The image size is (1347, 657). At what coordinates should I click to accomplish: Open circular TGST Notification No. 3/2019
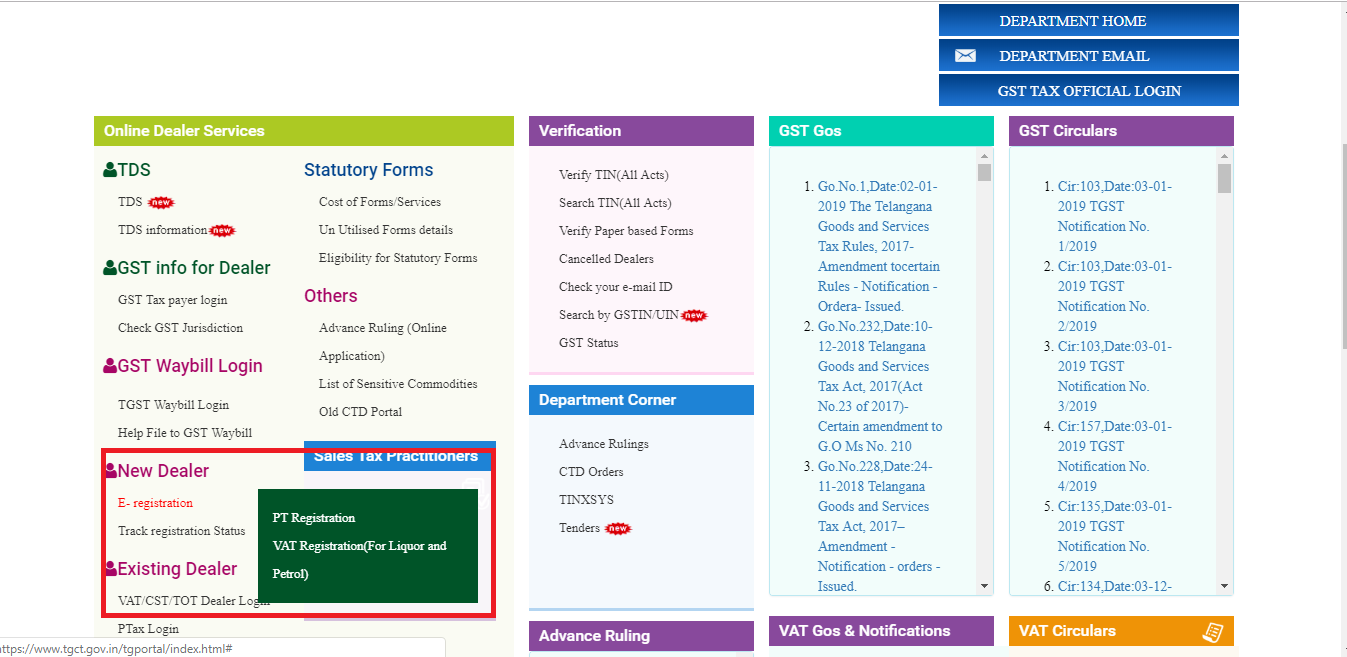click(1115, 376)
